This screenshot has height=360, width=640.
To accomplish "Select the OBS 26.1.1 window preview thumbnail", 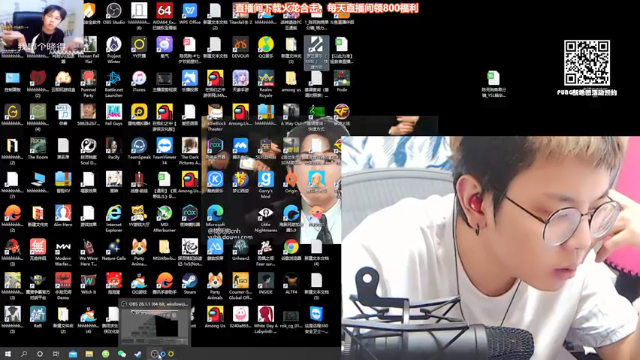I will [154, 322].
